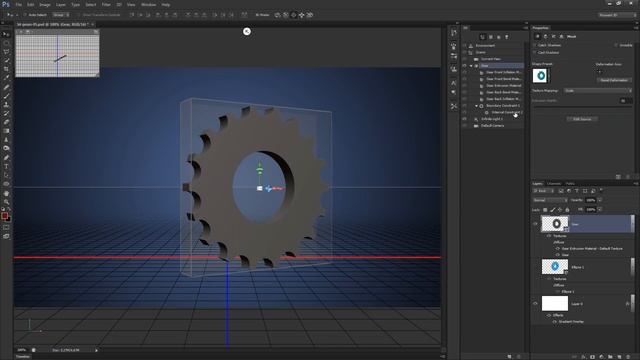
Task: Open the Texture Mapping dropdown
Action: coord(598,91)
